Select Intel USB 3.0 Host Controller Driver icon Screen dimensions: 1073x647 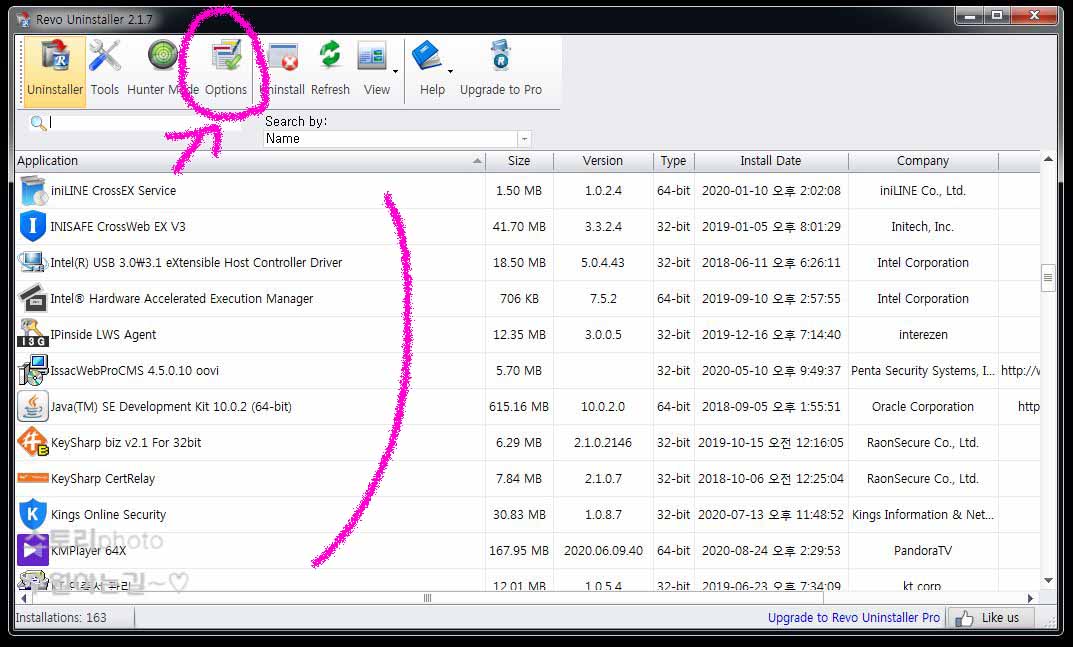point(32,262)
